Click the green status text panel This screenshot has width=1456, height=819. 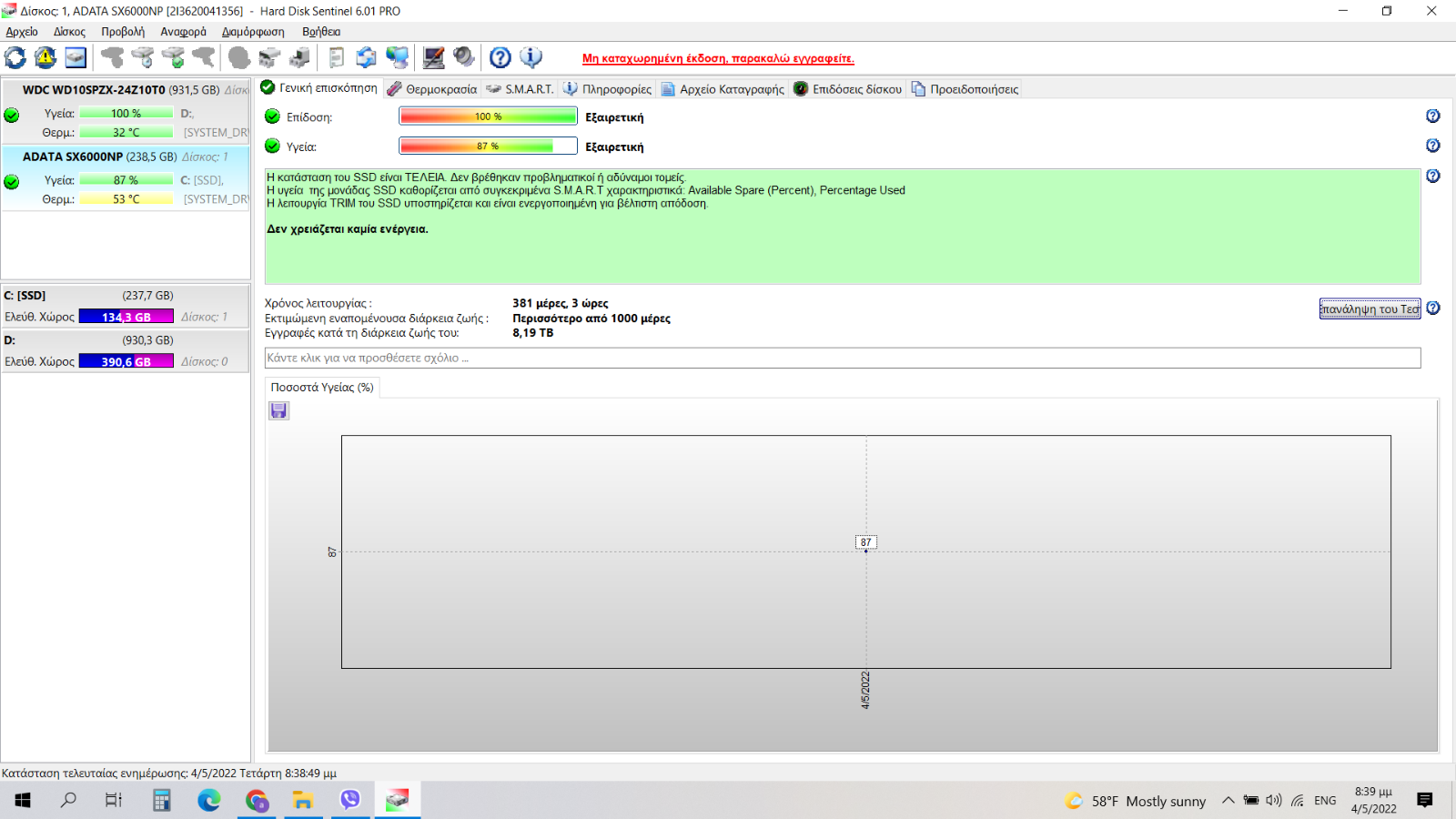(843, 227)
